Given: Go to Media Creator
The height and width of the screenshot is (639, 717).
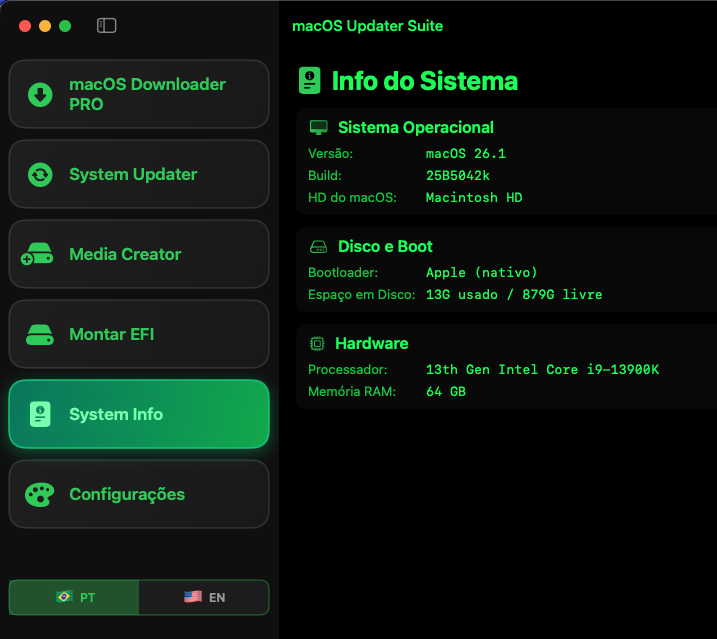Looking at the screenshot, I should [139, 254].
